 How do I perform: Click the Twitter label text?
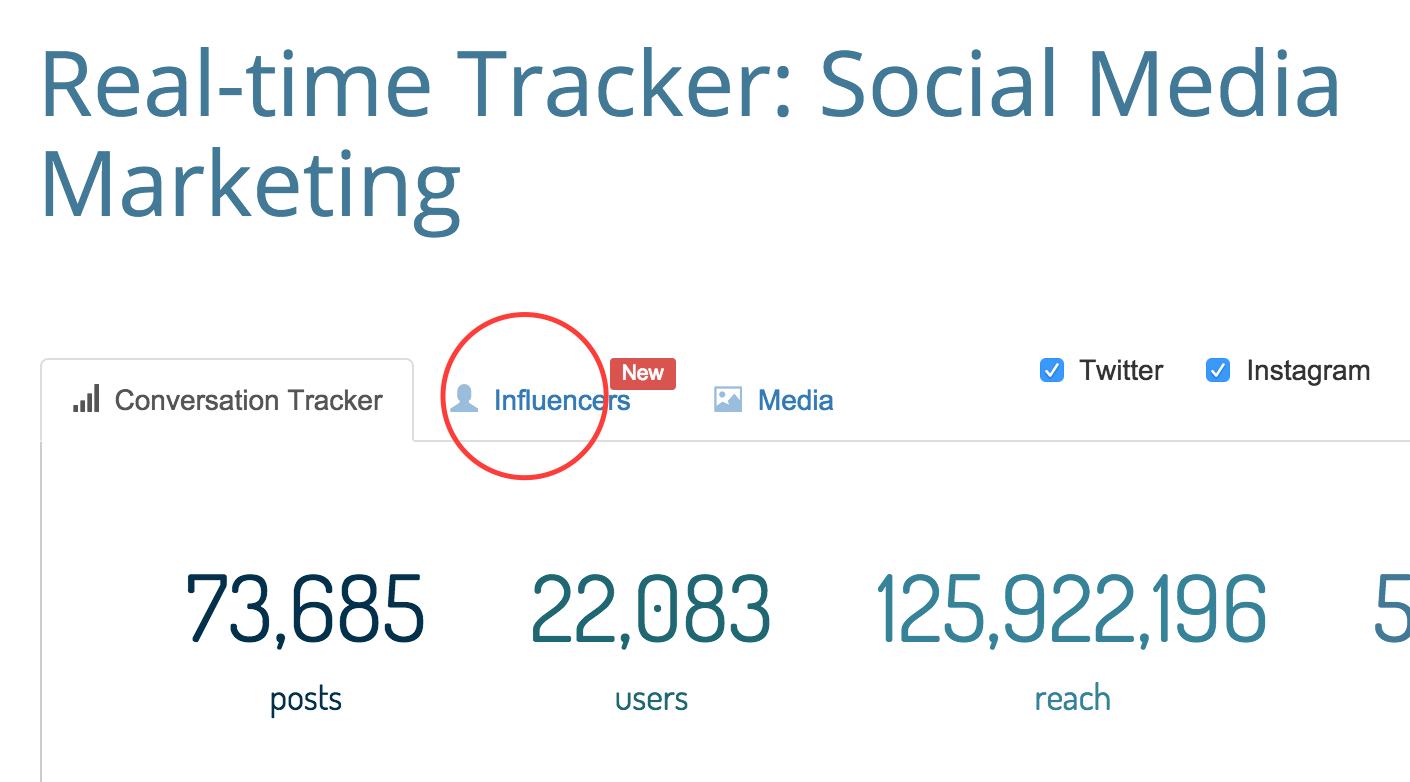(x=1121, y=371)
